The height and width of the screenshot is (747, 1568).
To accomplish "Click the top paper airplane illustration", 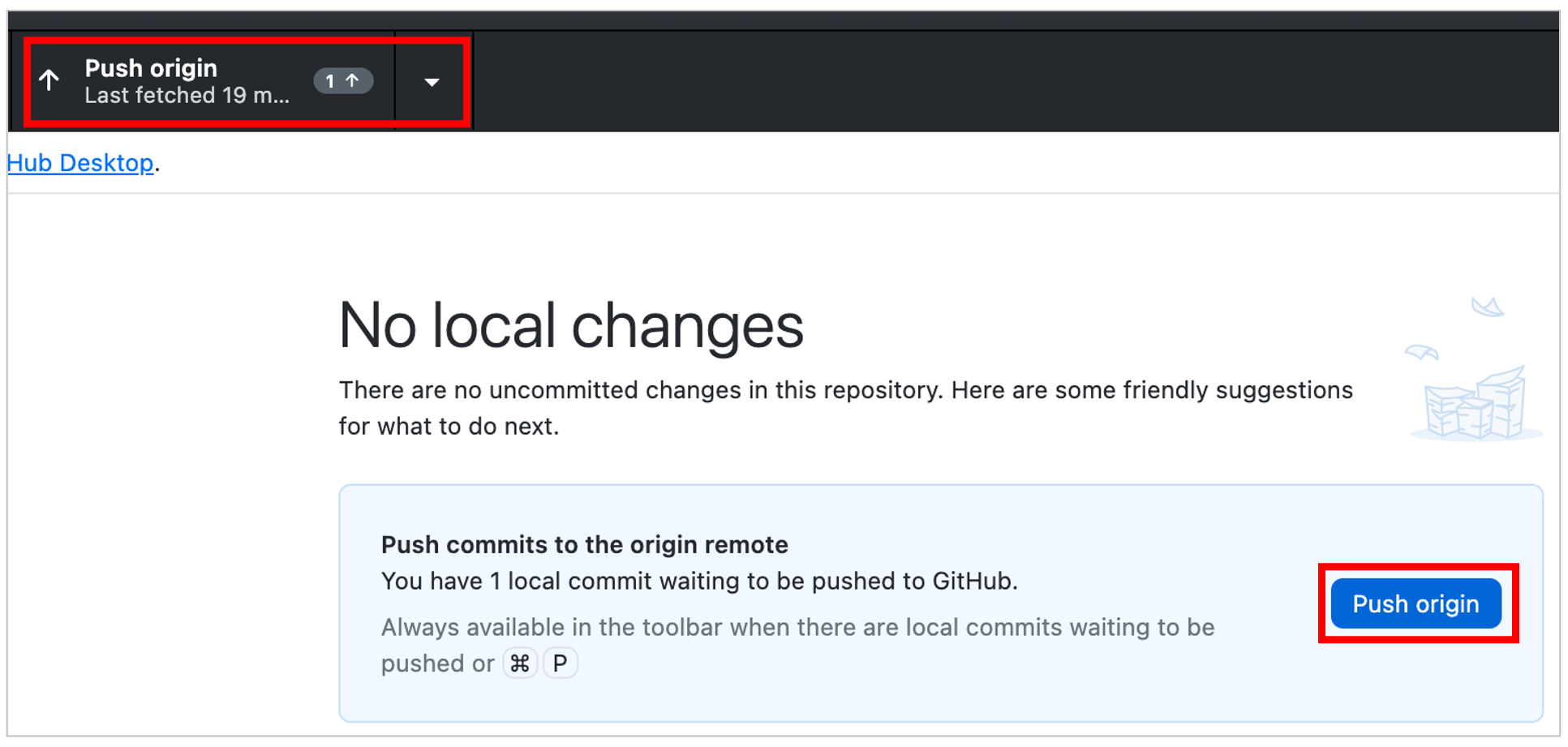I will tap(1488, 307).
